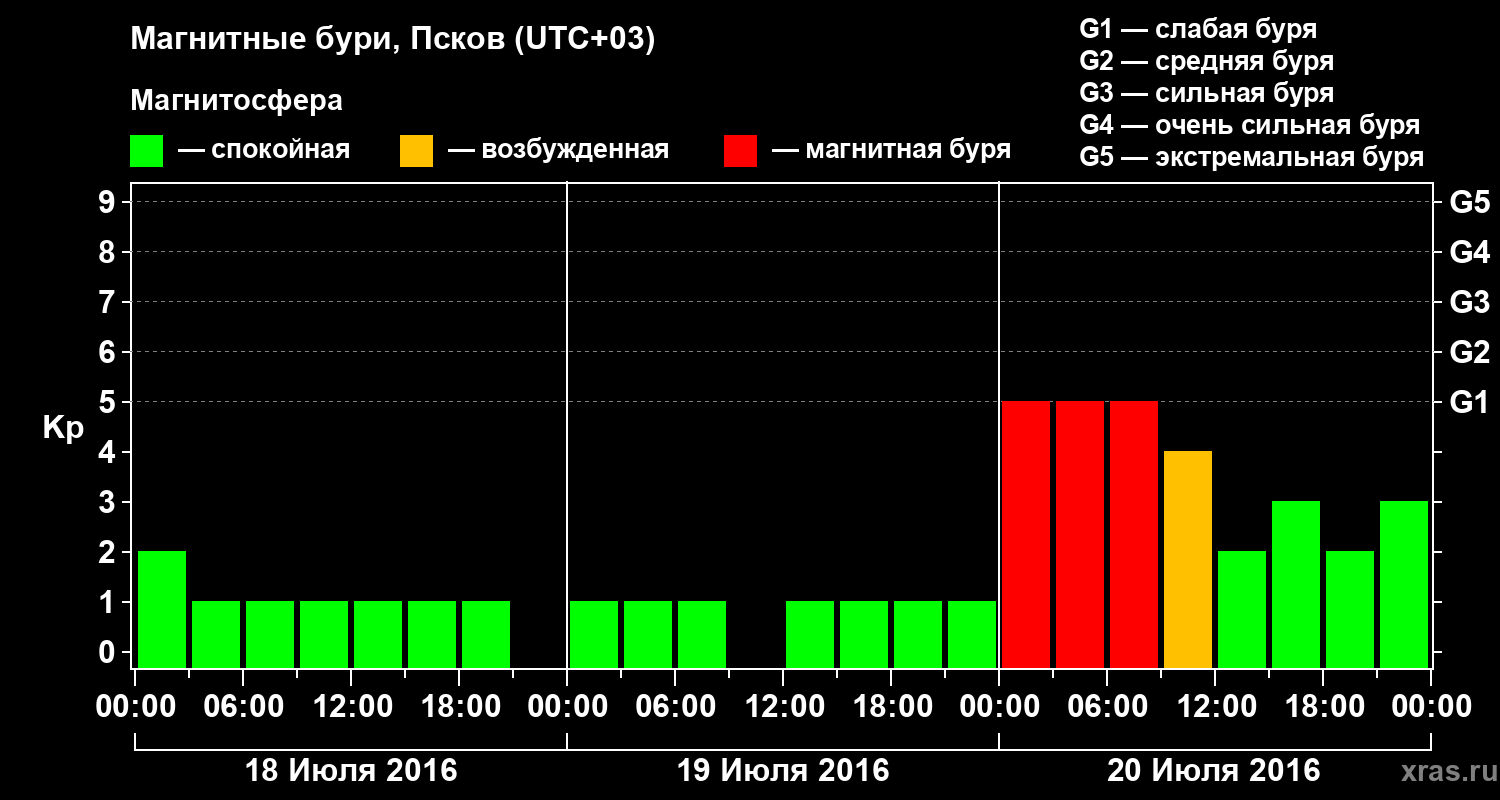Click the 12:00 tick label under 19 July
This screenshot has height=800, width=1500.
(783, 707)
